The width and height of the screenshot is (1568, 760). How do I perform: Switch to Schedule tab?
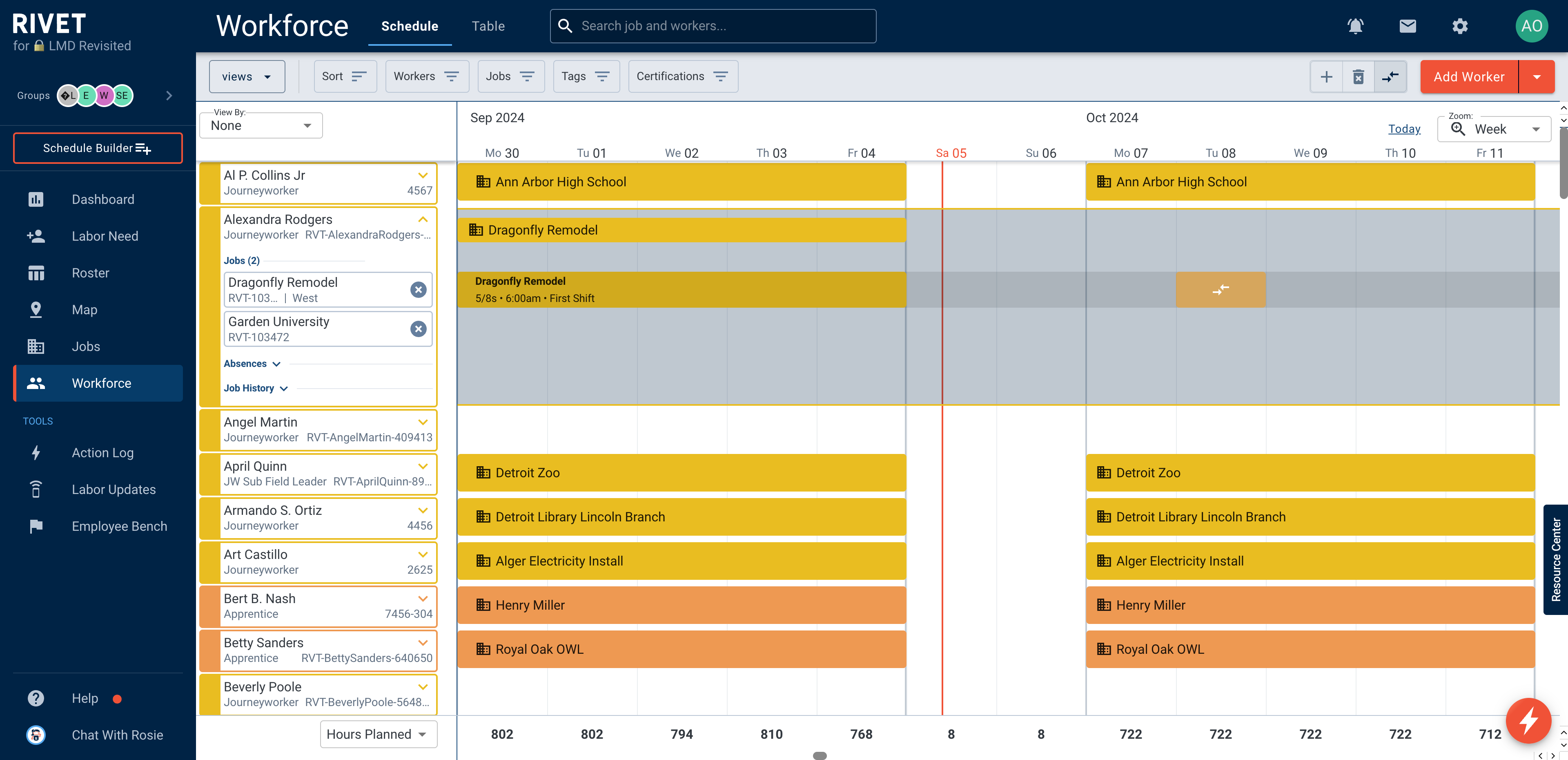(x=410, y=26)
